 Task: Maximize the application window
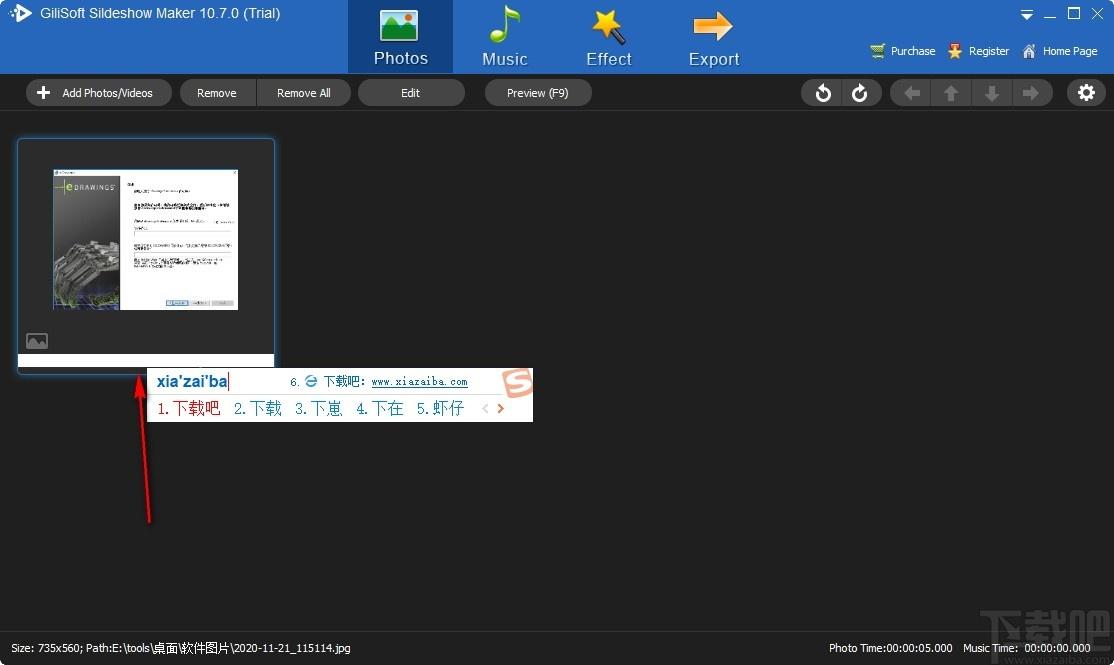tap(1074, 13)
